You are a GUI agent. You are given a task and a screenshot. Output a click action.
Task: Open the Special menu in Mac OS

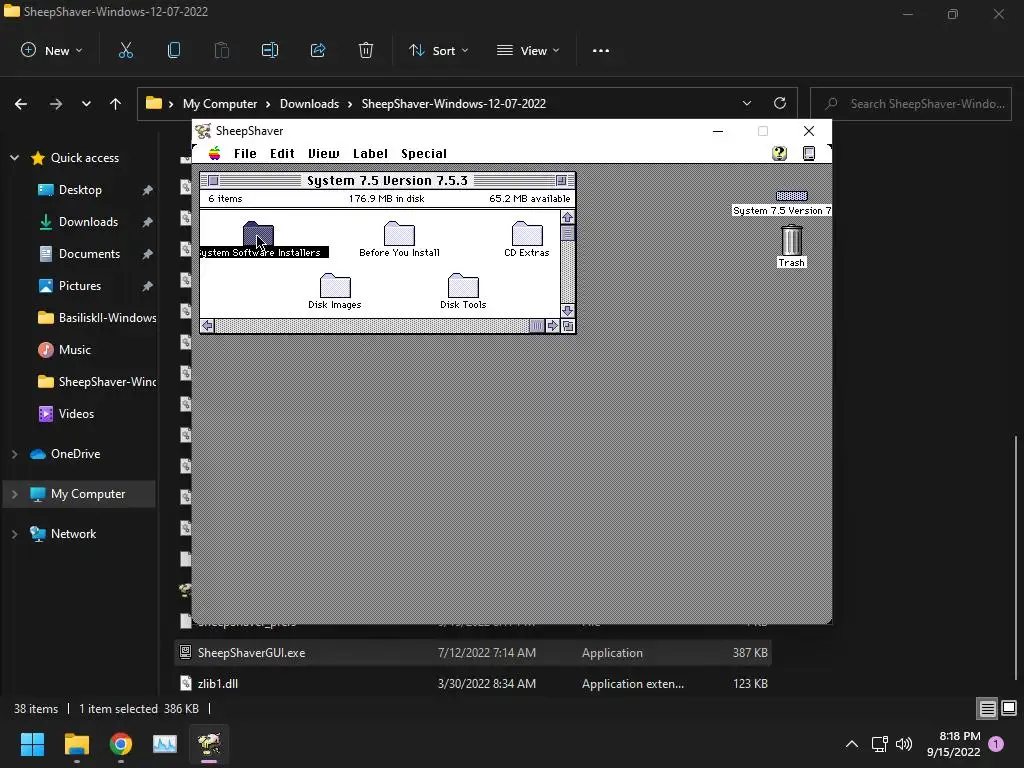point(424,153)
